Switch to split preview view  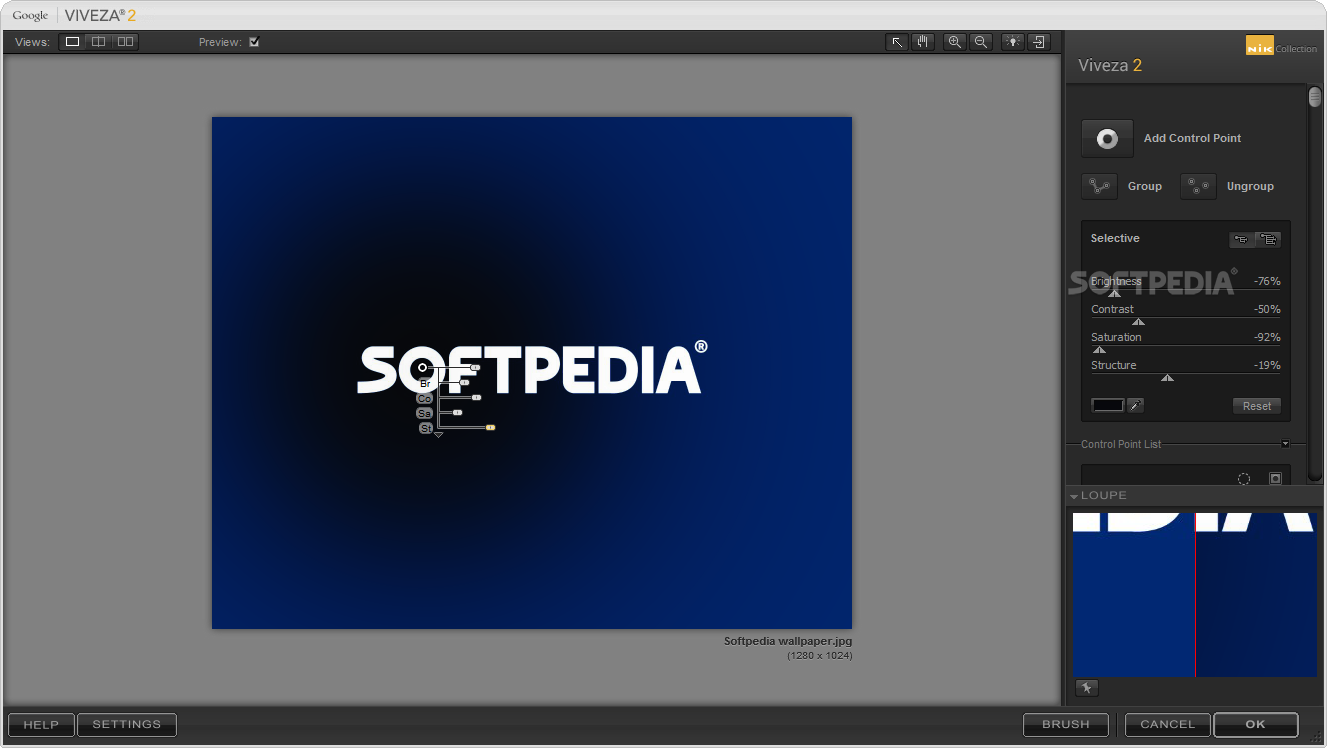98,42
